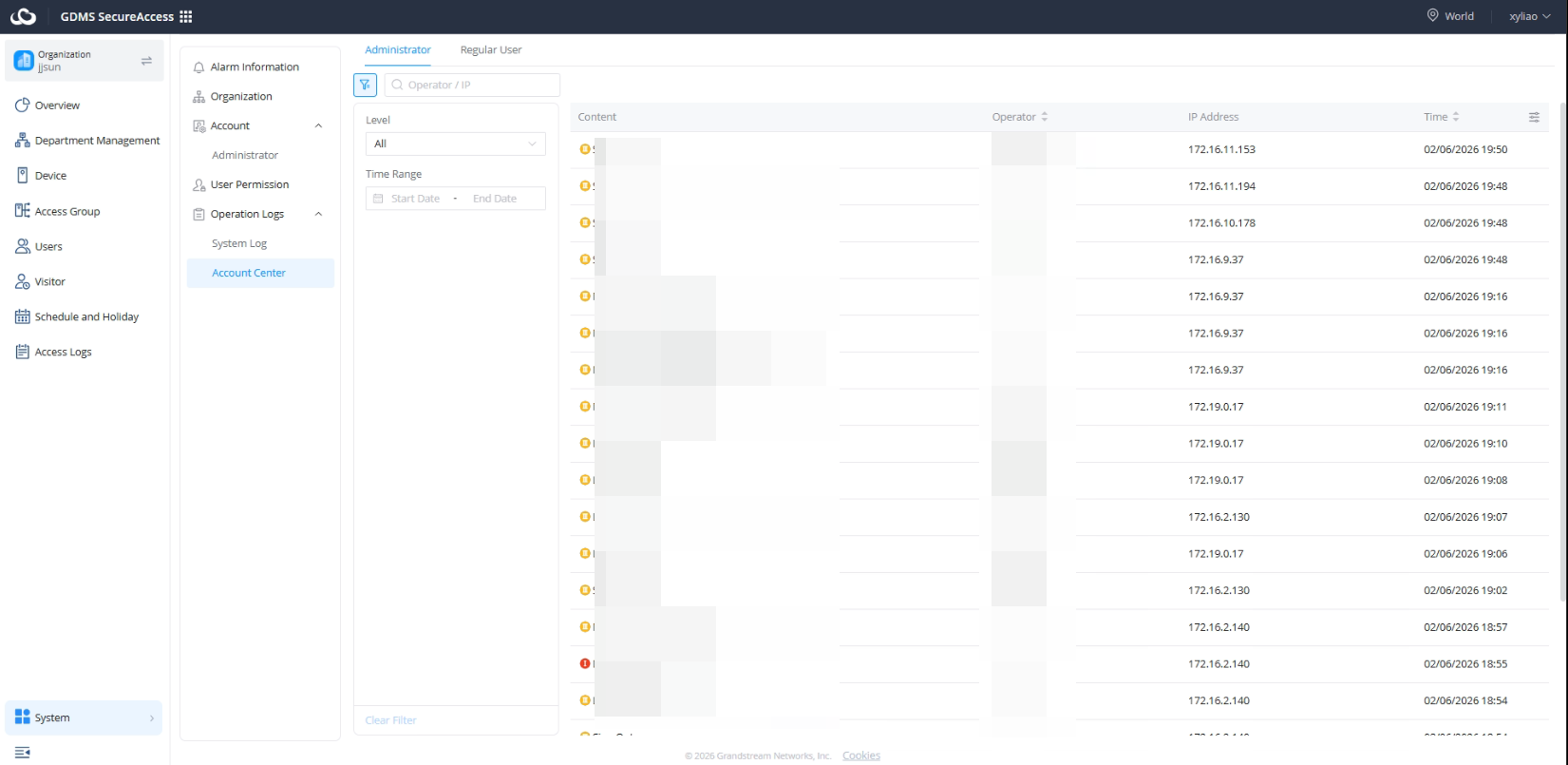Click the Visitor person icon
The height and width of the screenshot is (765, 1568).
tap(22, 281)
